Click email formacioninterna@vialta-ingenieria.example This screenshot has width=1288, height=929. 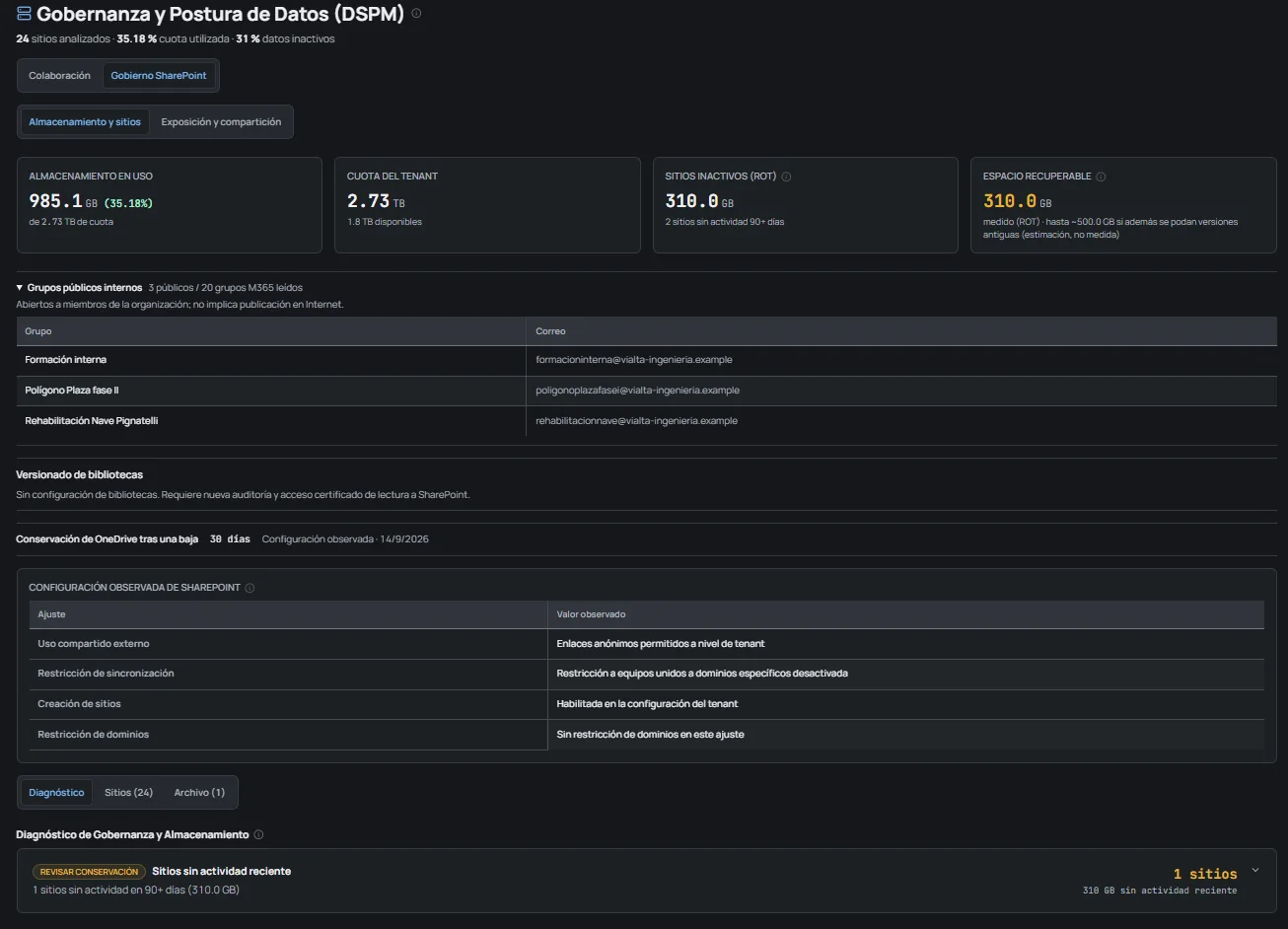[x=634, y=360]
